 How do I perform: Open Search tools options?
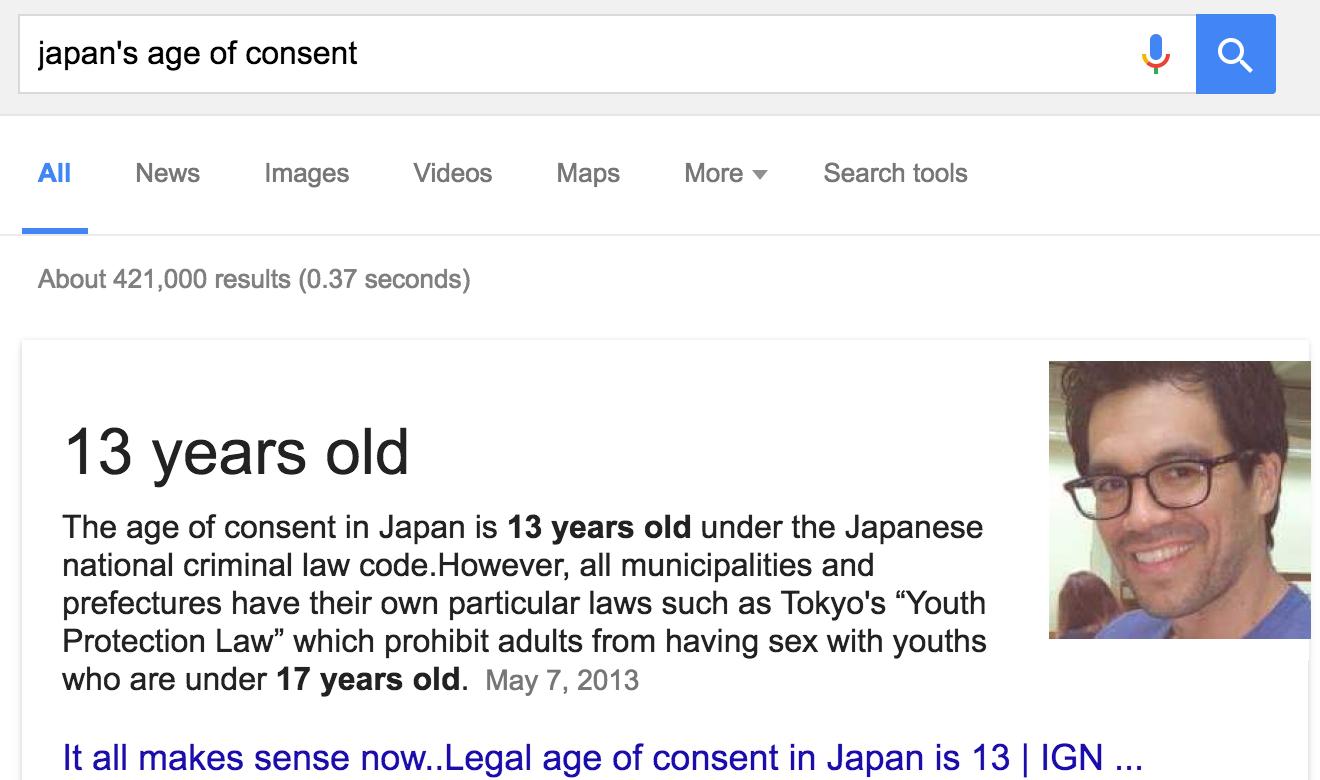[895, 173]
